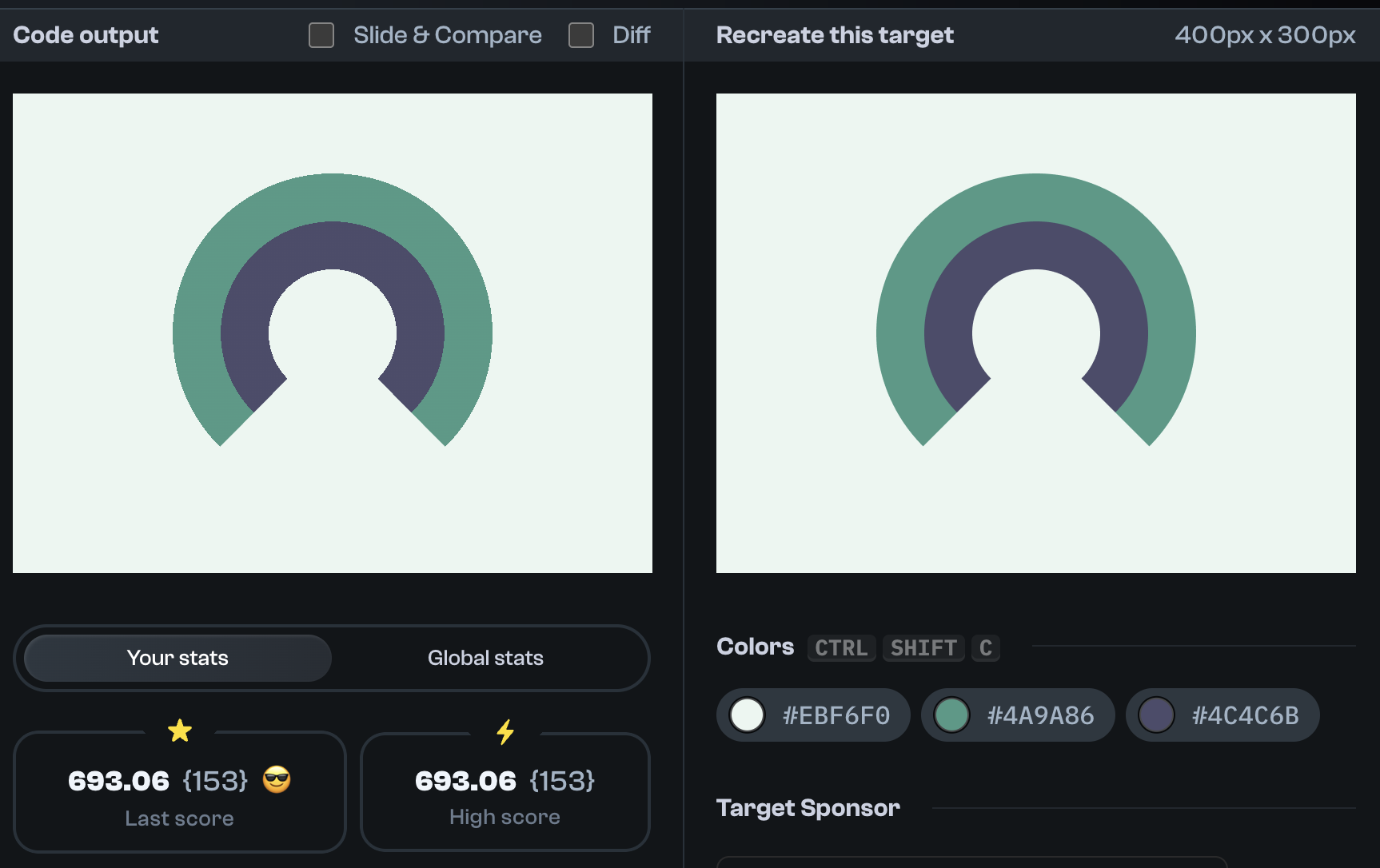The height and width of the screenshot is (868, 1380).
Task: Copy the #4C4C6B color swatch
Action: pyautogui.click(x=1222, y=715)
